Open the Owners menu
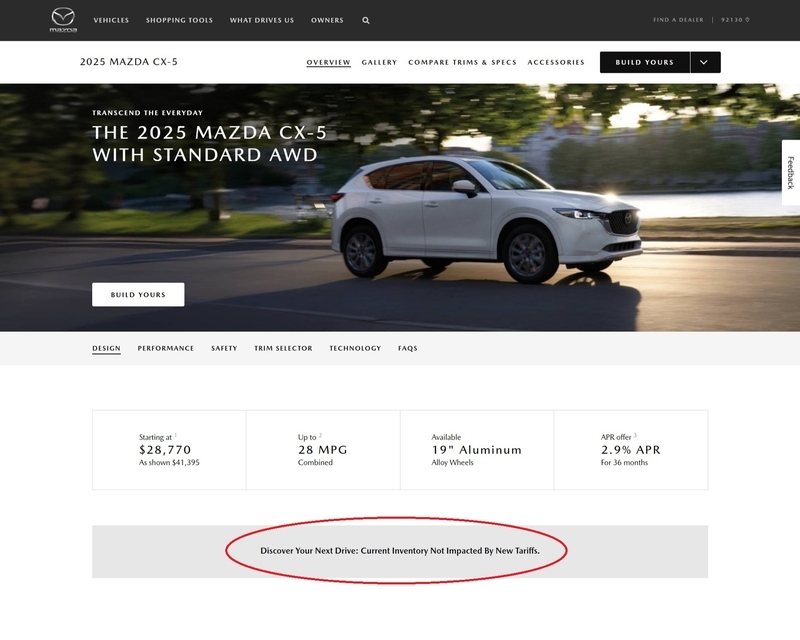 (x=327, y=20)
